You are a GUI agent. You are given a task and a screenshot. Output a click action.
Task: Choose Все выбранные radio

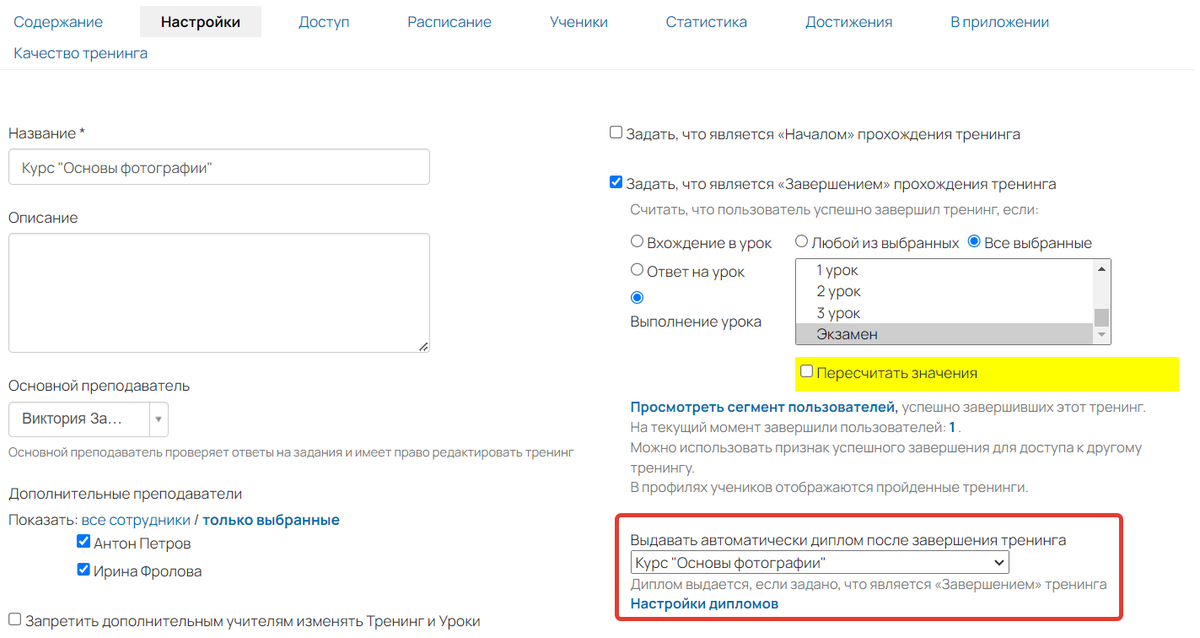(974, 241)
